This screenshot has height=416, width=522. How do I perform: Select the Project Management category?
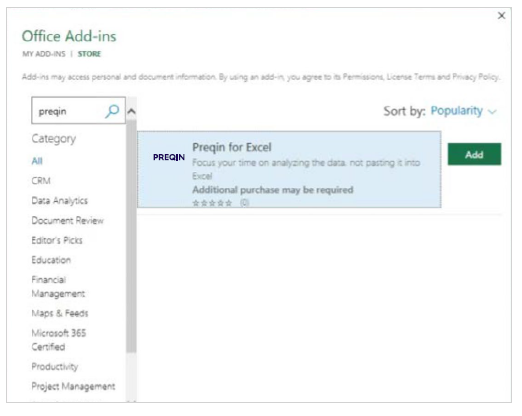[x=73, y=386]
